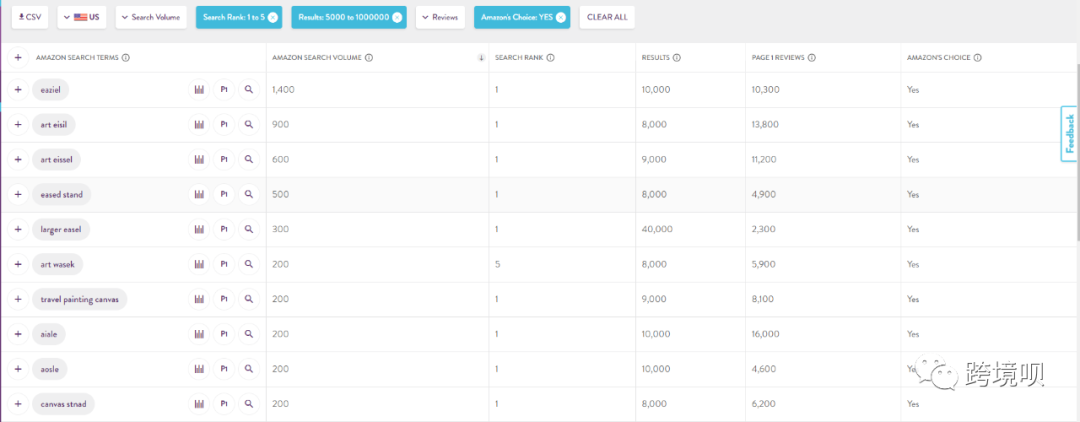
Task: Sort by the Amazon Search Volume arrow
Action: pos(481,59)
